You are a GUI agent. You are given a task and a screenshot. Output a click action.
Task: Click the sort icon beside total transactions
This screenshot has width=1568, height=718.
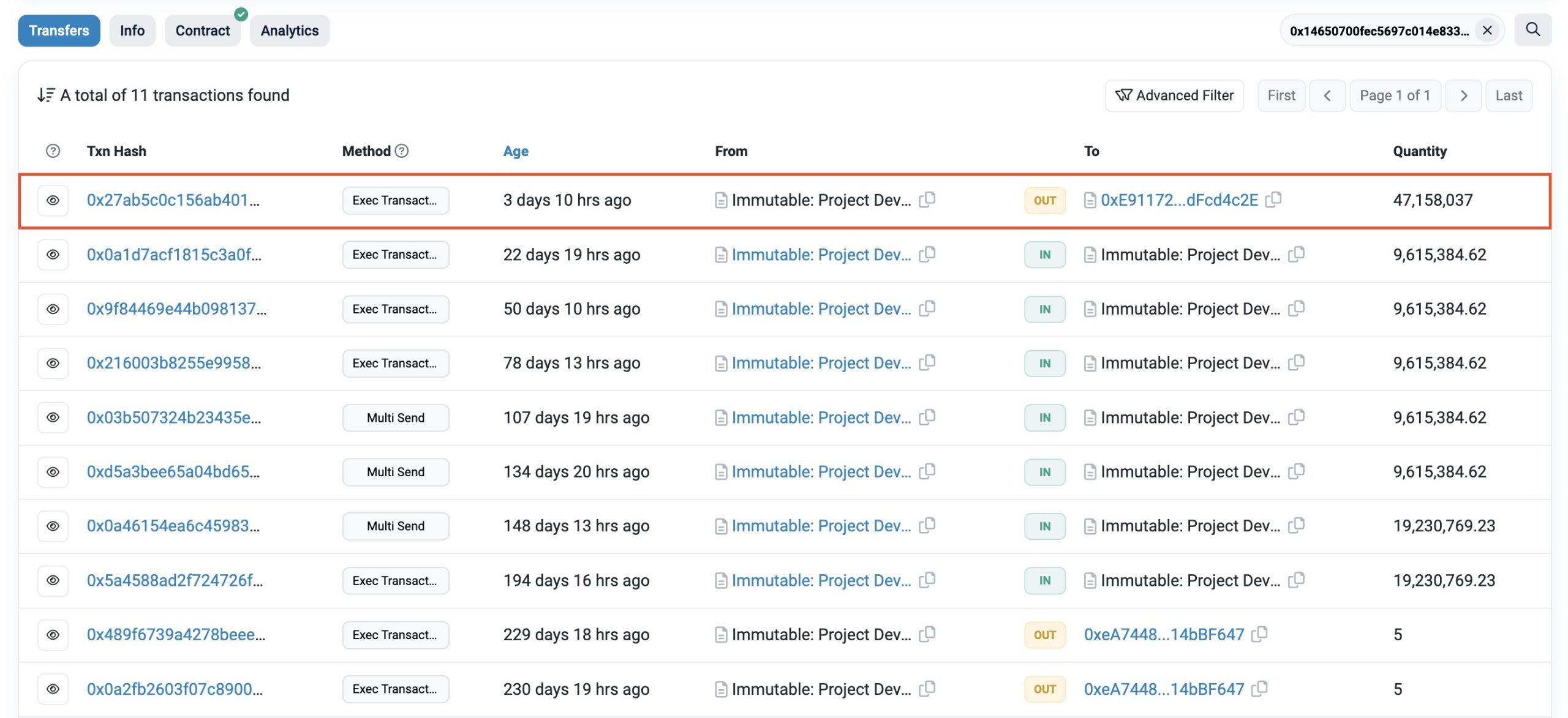46,95
